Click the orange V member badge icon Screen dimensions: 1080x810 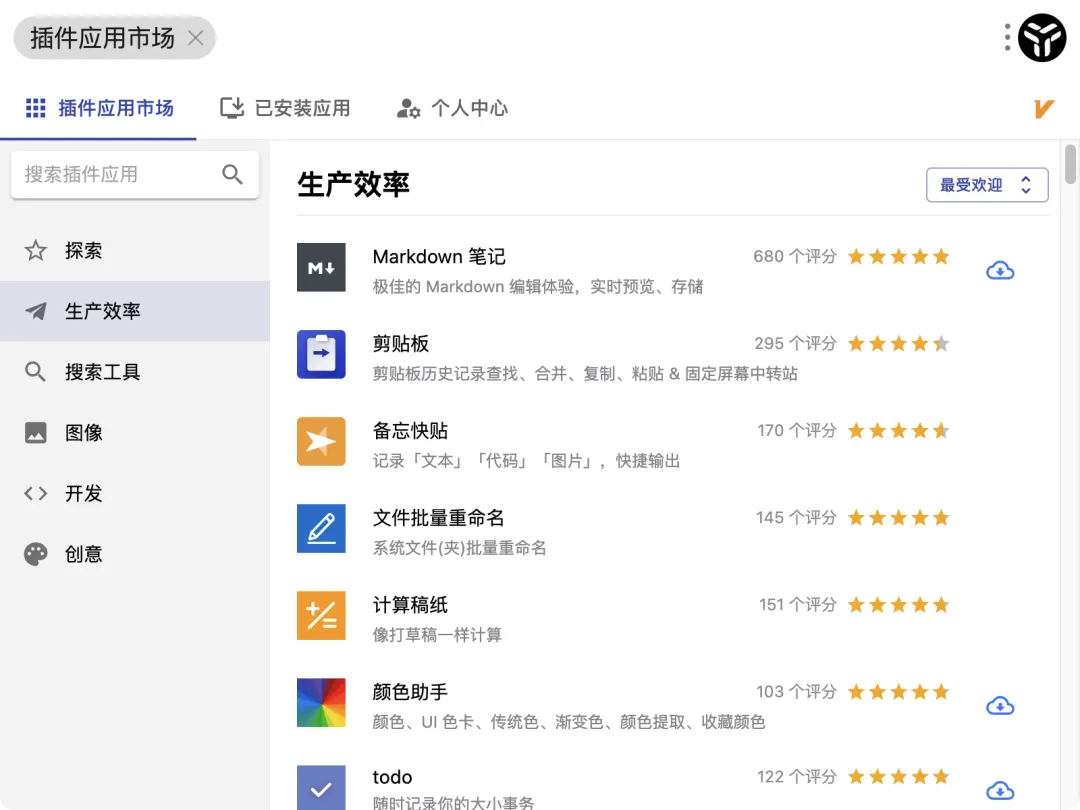(1043, 108)
